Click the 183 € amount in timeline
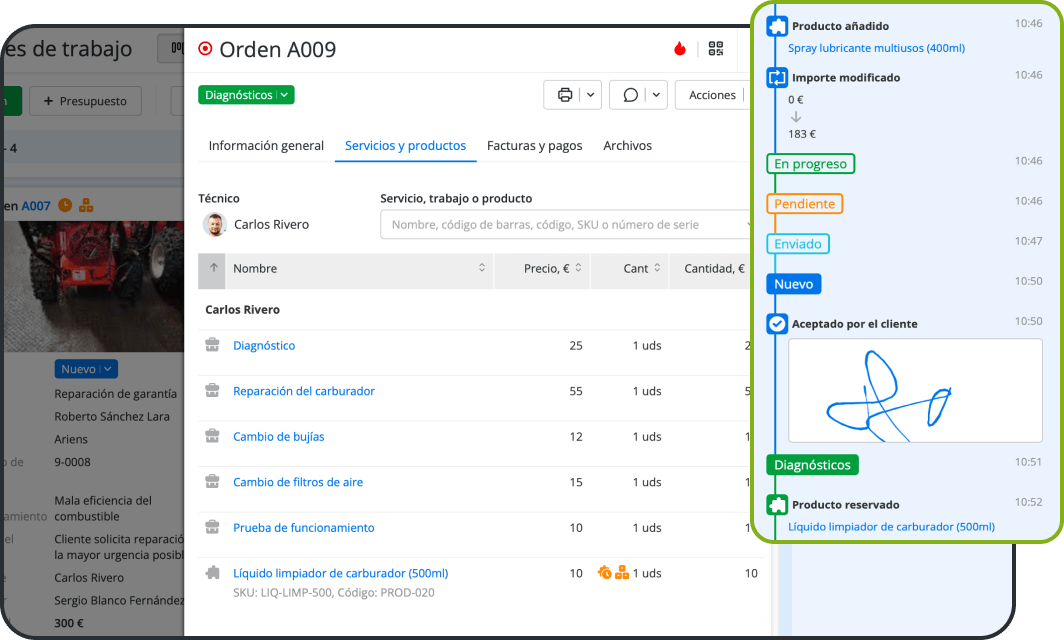 point(801,134)
